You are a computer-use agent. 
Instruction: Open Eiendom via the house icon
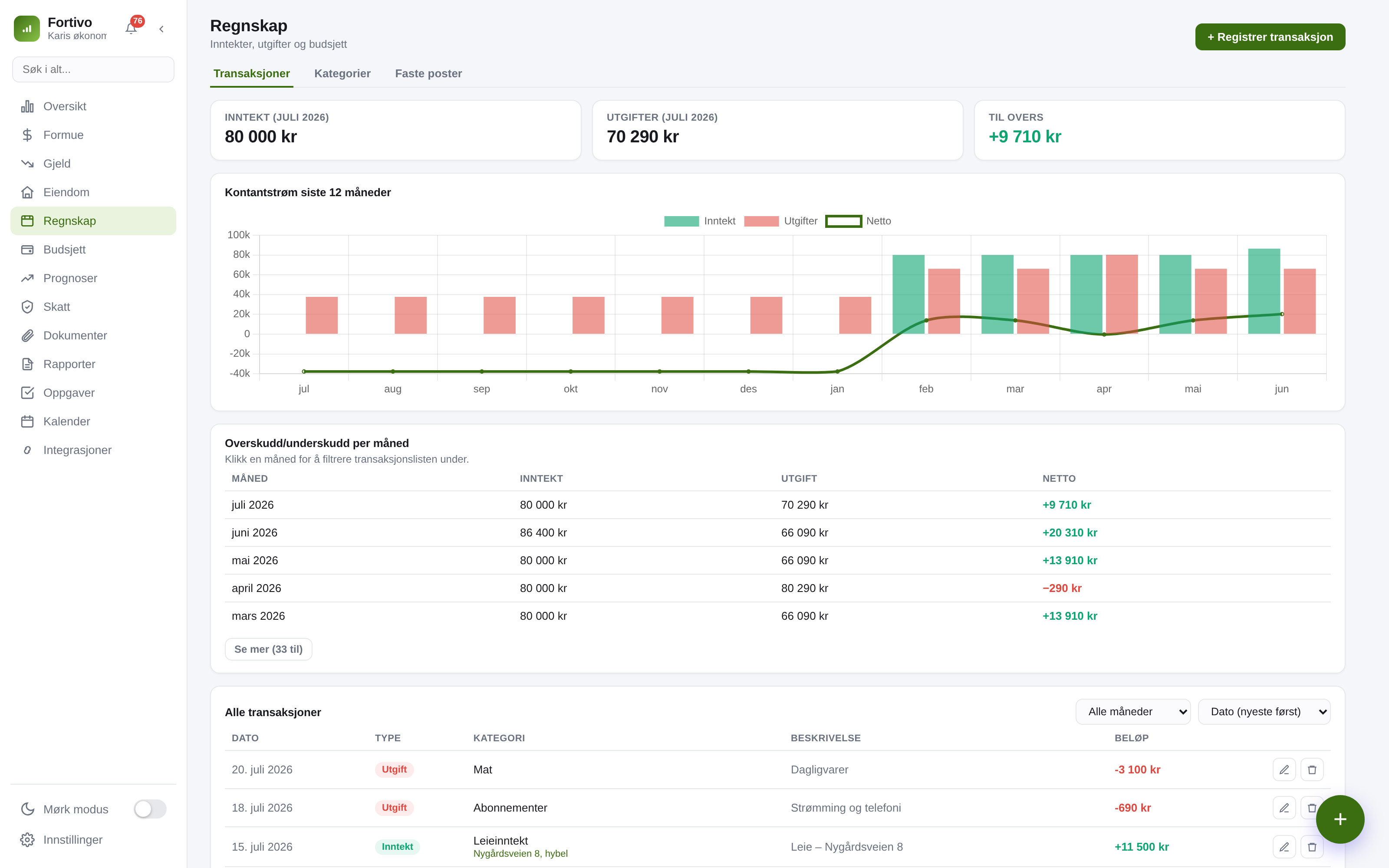[27, 192]
